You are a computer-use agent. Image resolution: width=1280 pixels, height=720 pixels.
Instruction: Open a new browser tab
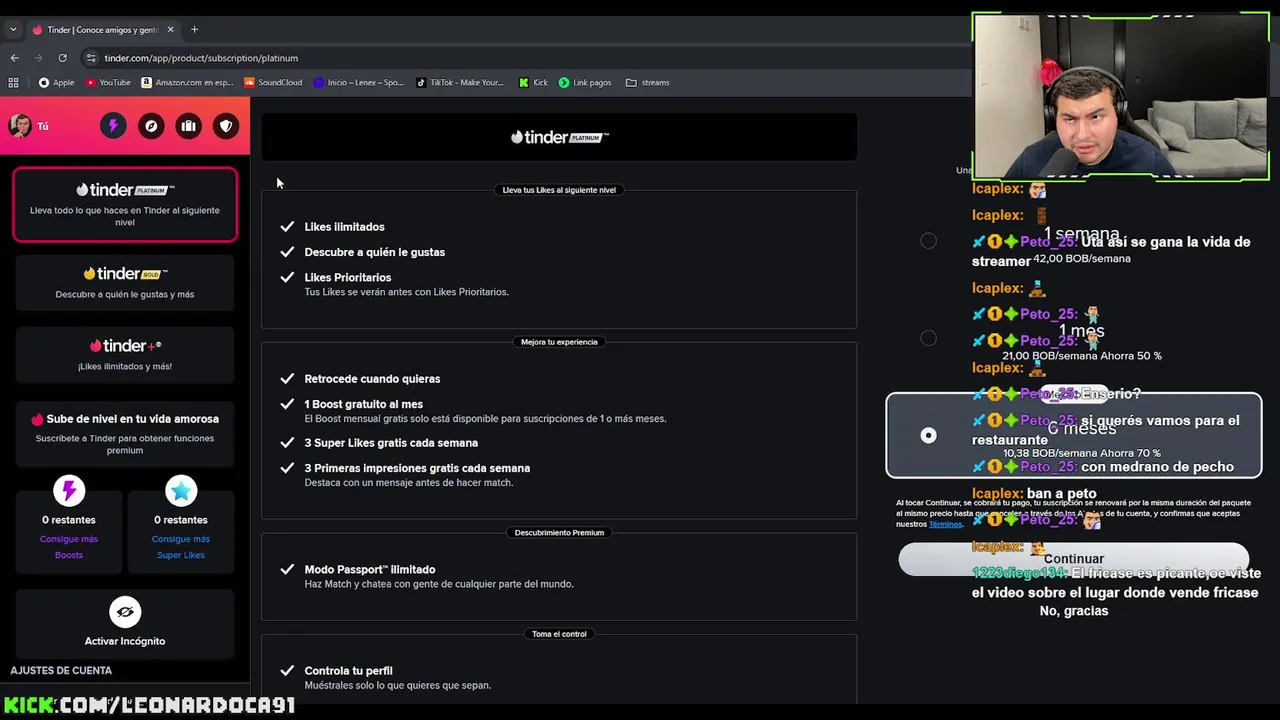pos(194,29)
